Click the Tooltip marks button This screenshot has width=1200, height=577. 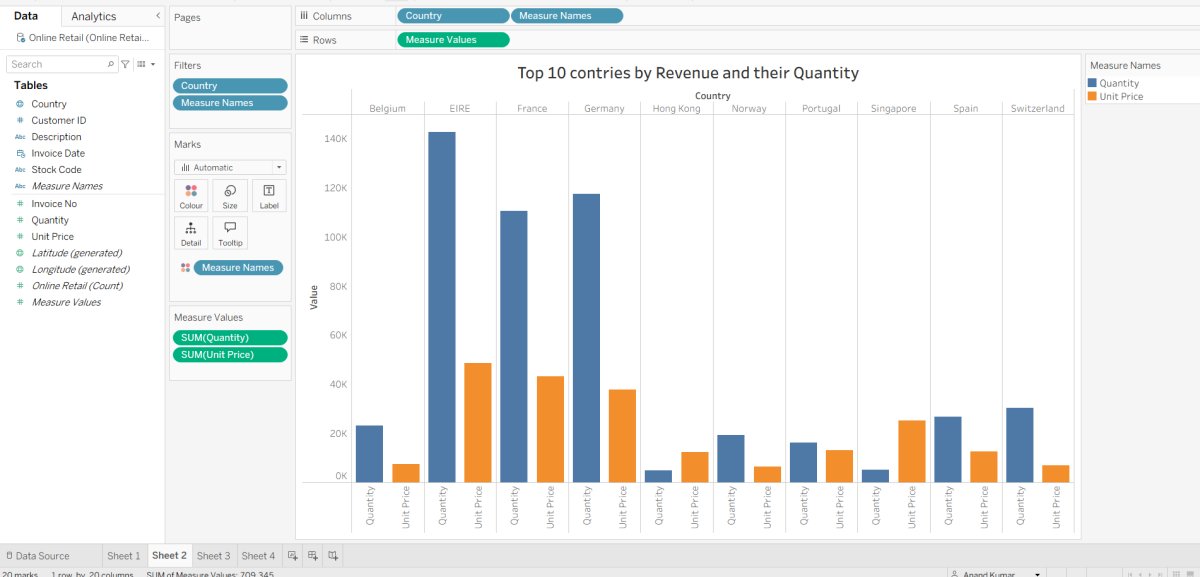[230, 233]
